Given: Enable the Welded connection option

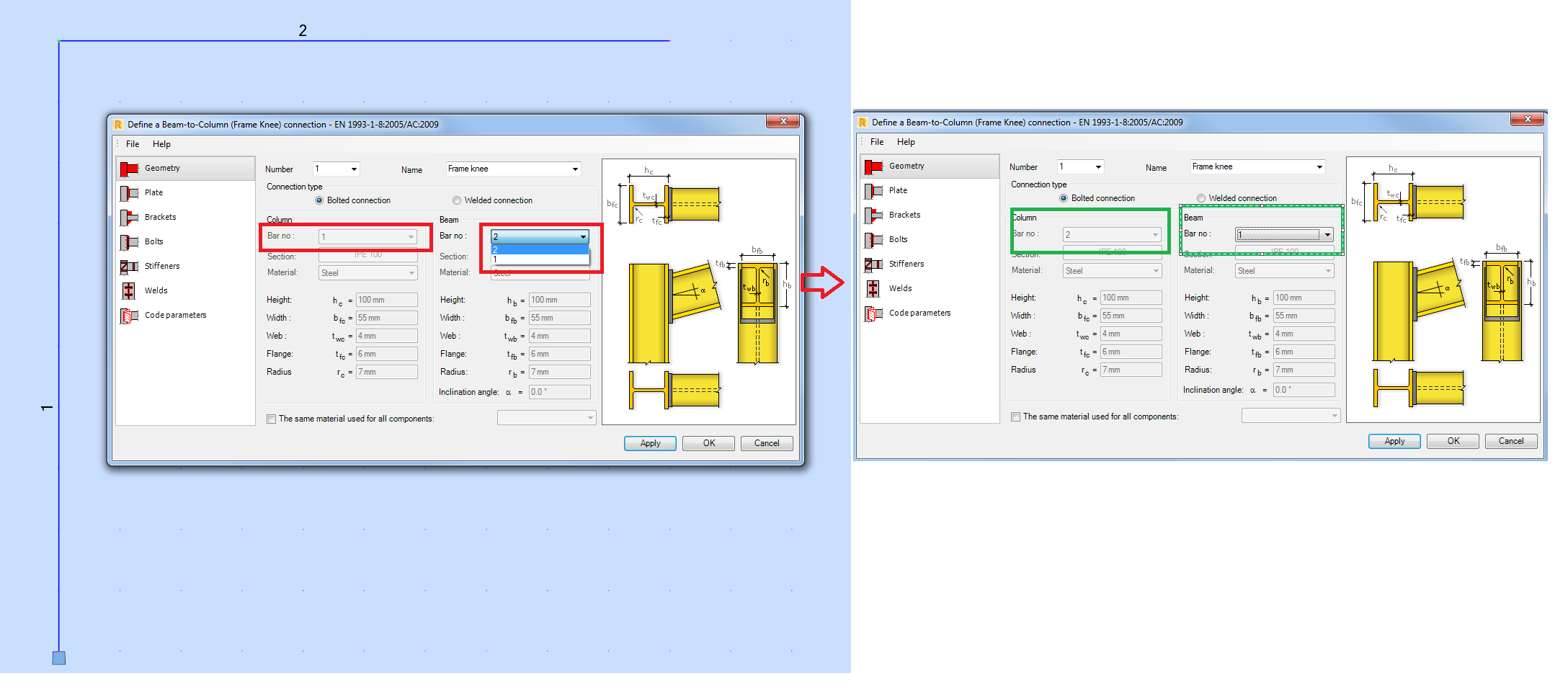Looking at the screenshot, I should pos(457,200).
